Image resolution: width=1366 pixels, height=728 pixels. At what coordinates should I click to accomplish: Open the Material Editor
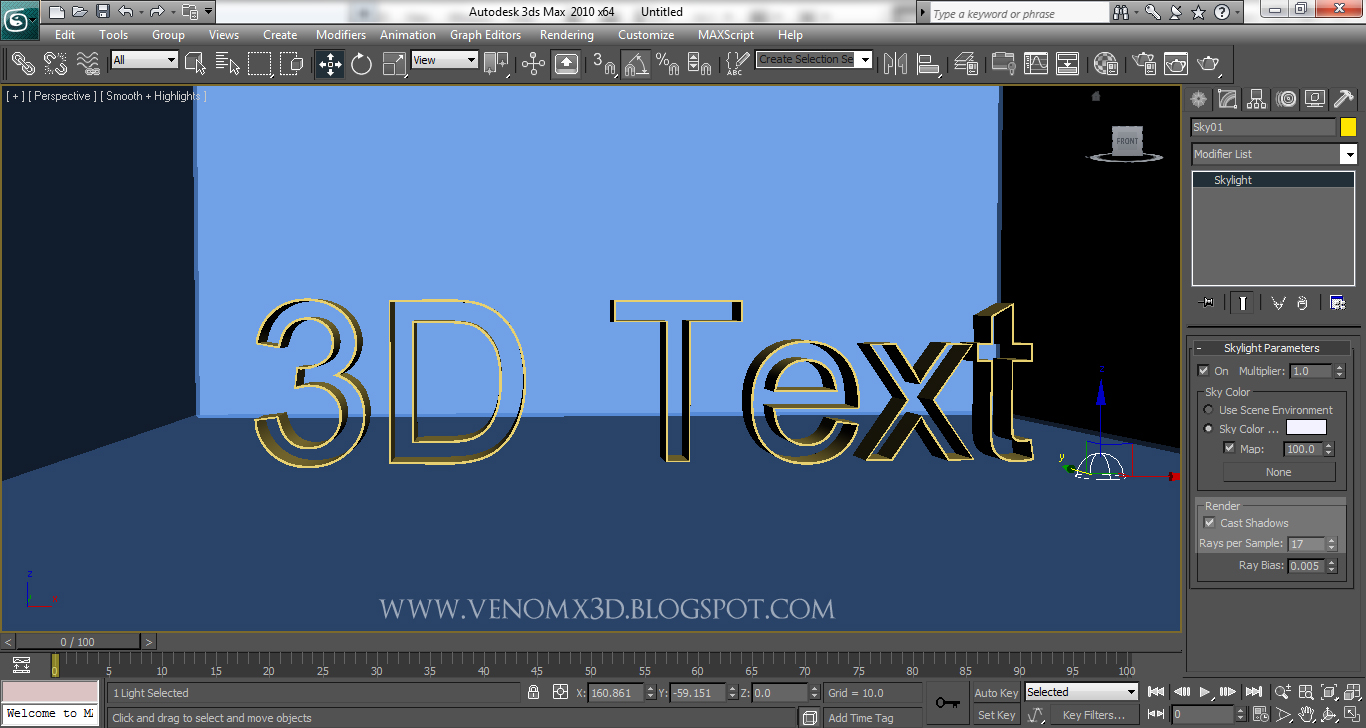coord(1103,63)
